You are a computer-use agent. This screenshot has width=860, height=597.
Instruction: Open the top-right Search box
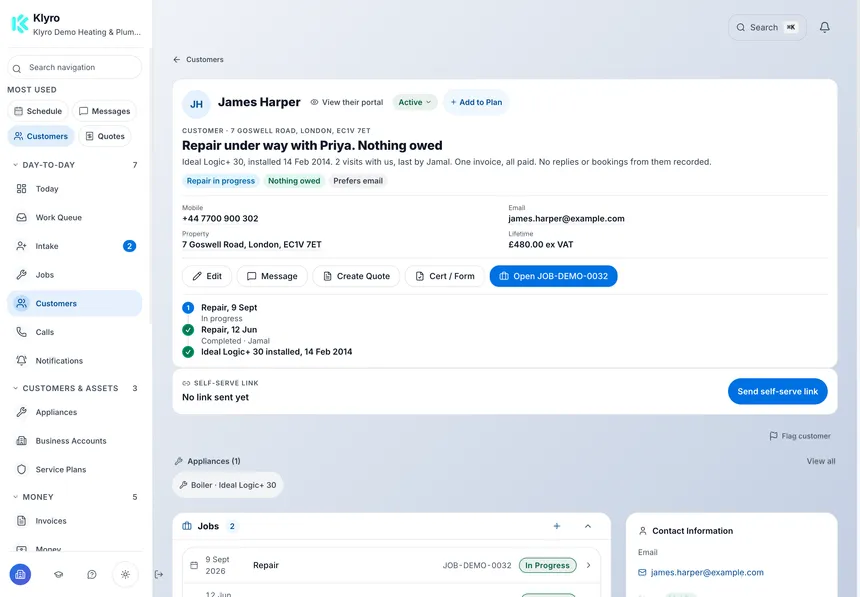click(767, 27)
